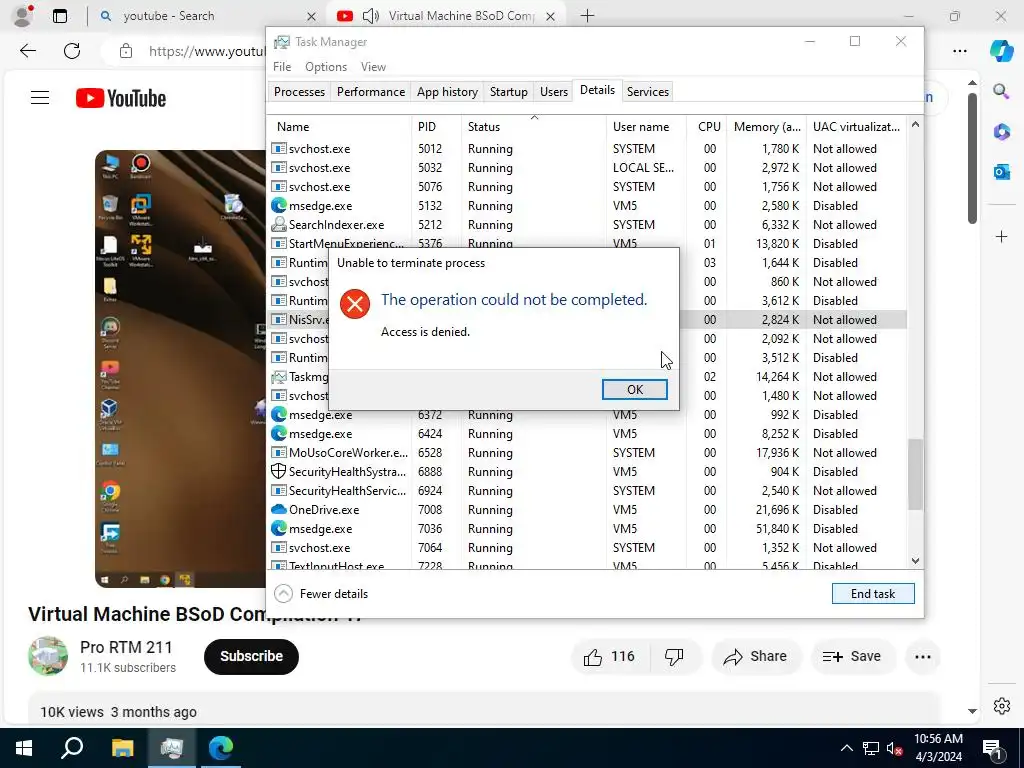Open a new Edge tab
1024x768 pixels.
click(587, 16)
